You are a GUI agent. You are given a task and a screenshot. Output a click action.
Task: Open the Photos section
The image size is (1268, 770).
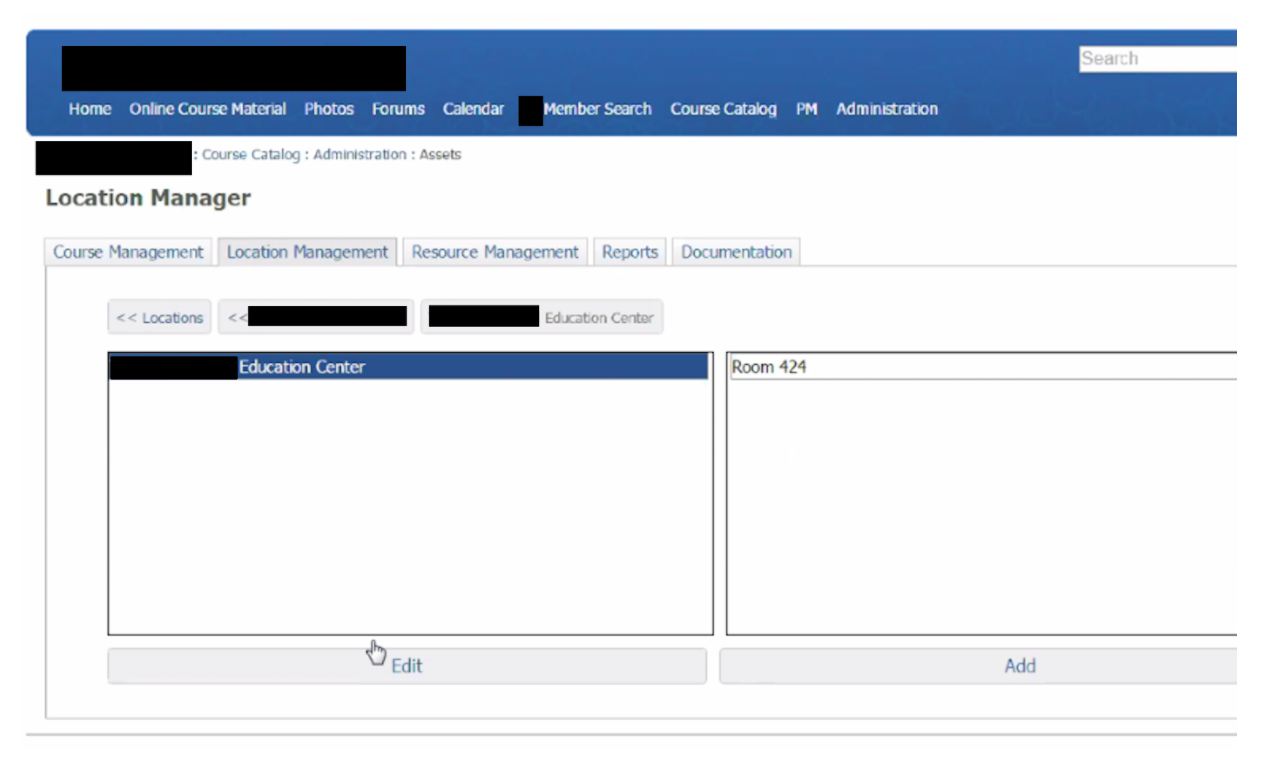[x=329, y=109]
